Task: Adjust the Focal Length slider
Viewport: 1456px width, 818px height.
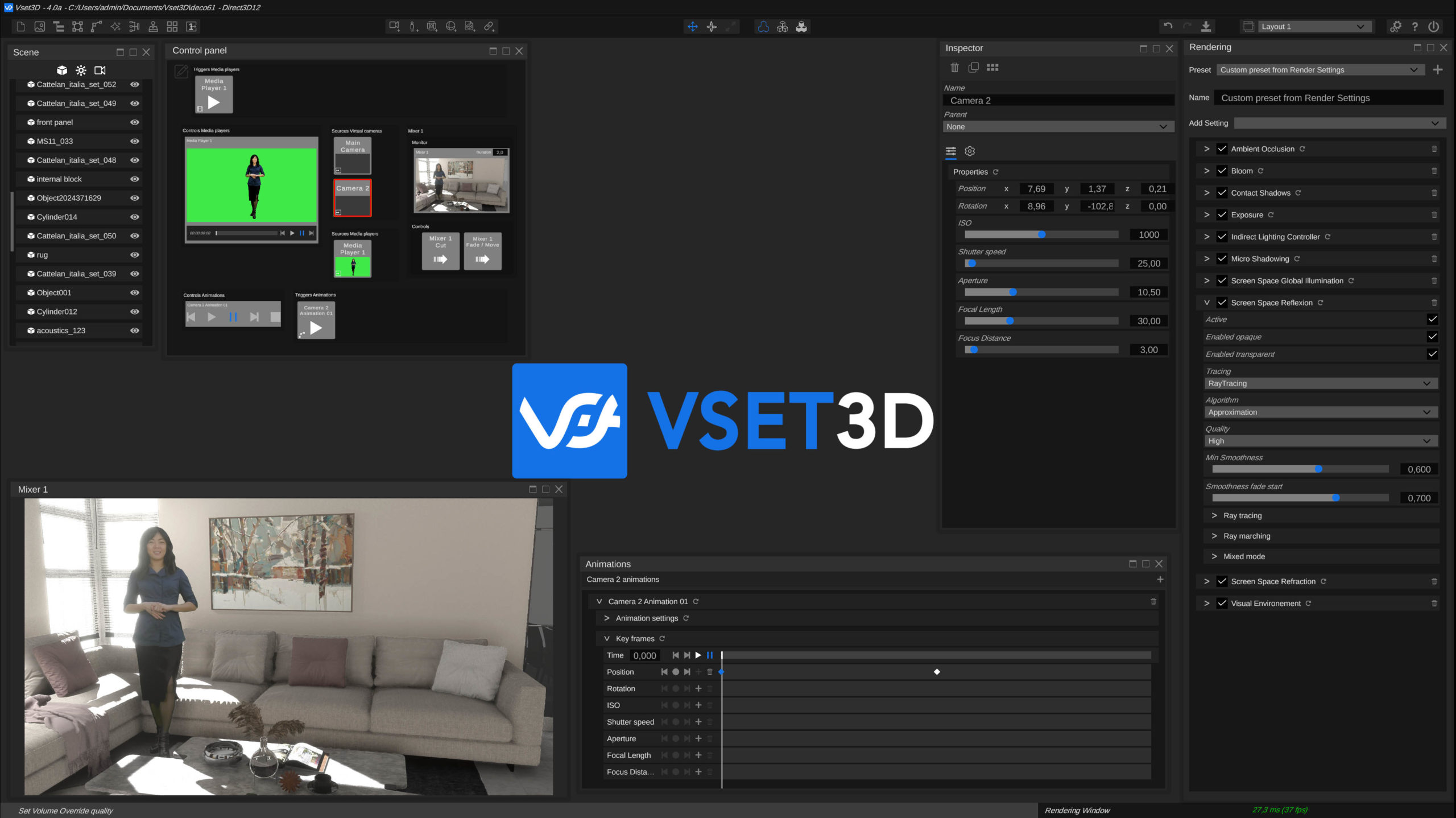Action: click(1041, 321)
